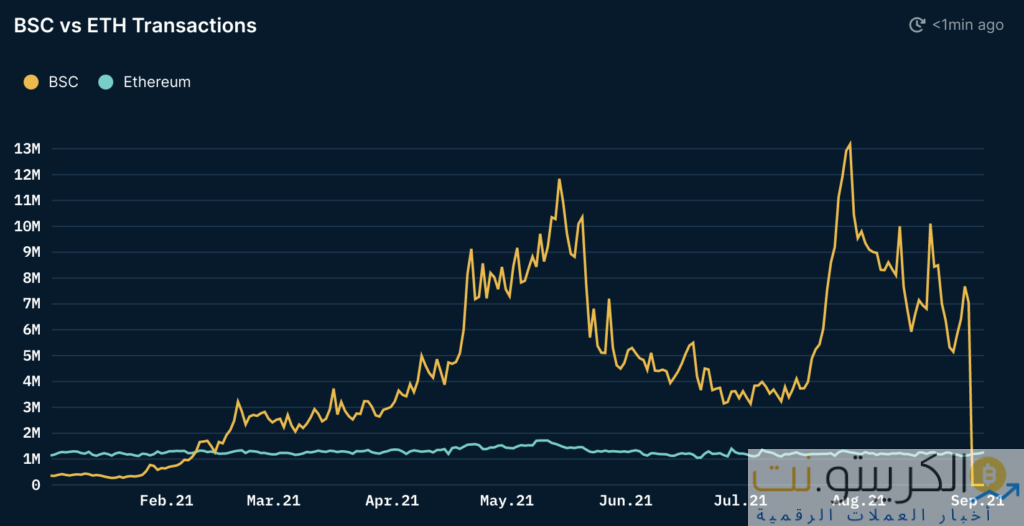Select the Jun.21 x-axis label
Viewport: 1024px width, 526px height.
click(x=626, y=501)
